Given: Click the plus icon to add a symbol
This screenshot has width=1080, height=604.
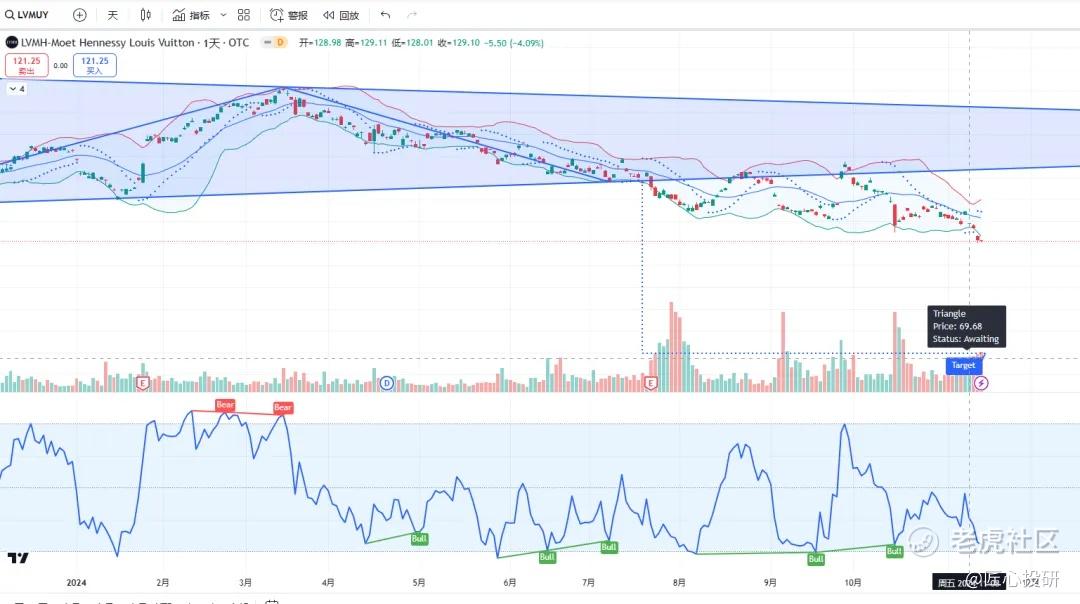Looking at the screenshot, I should click(x=80, y=14).
